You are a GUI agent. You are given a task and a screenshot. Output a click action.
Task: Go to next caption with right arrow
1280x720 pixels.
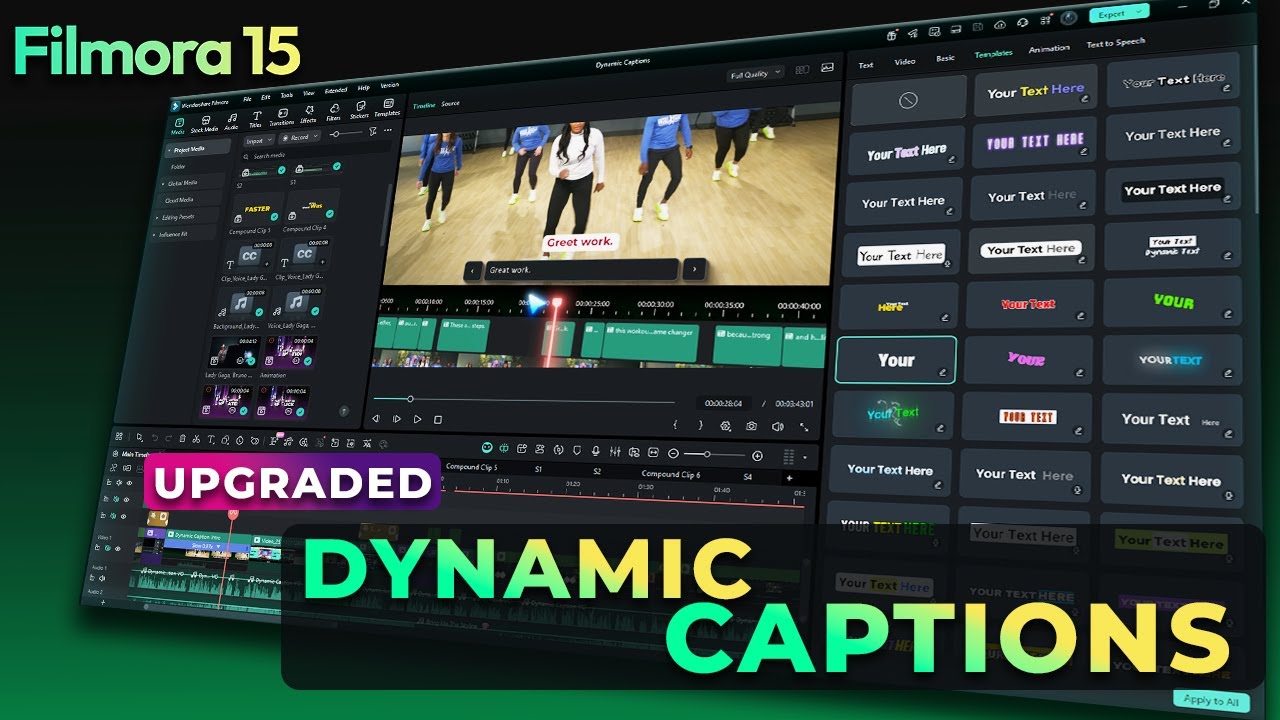pos(693,269)
